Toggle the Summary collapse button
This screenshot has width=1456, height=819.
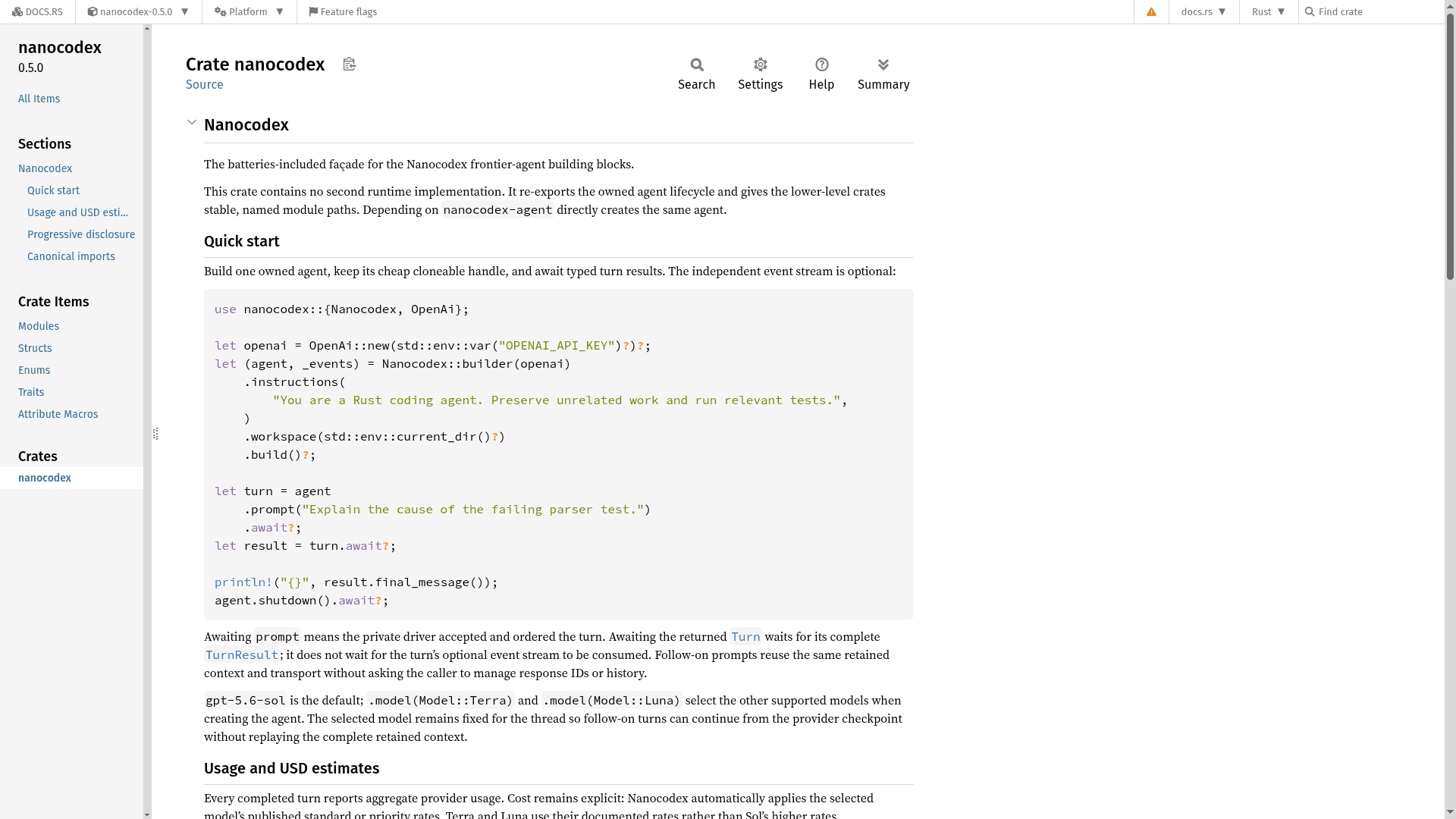click(883, 74)
